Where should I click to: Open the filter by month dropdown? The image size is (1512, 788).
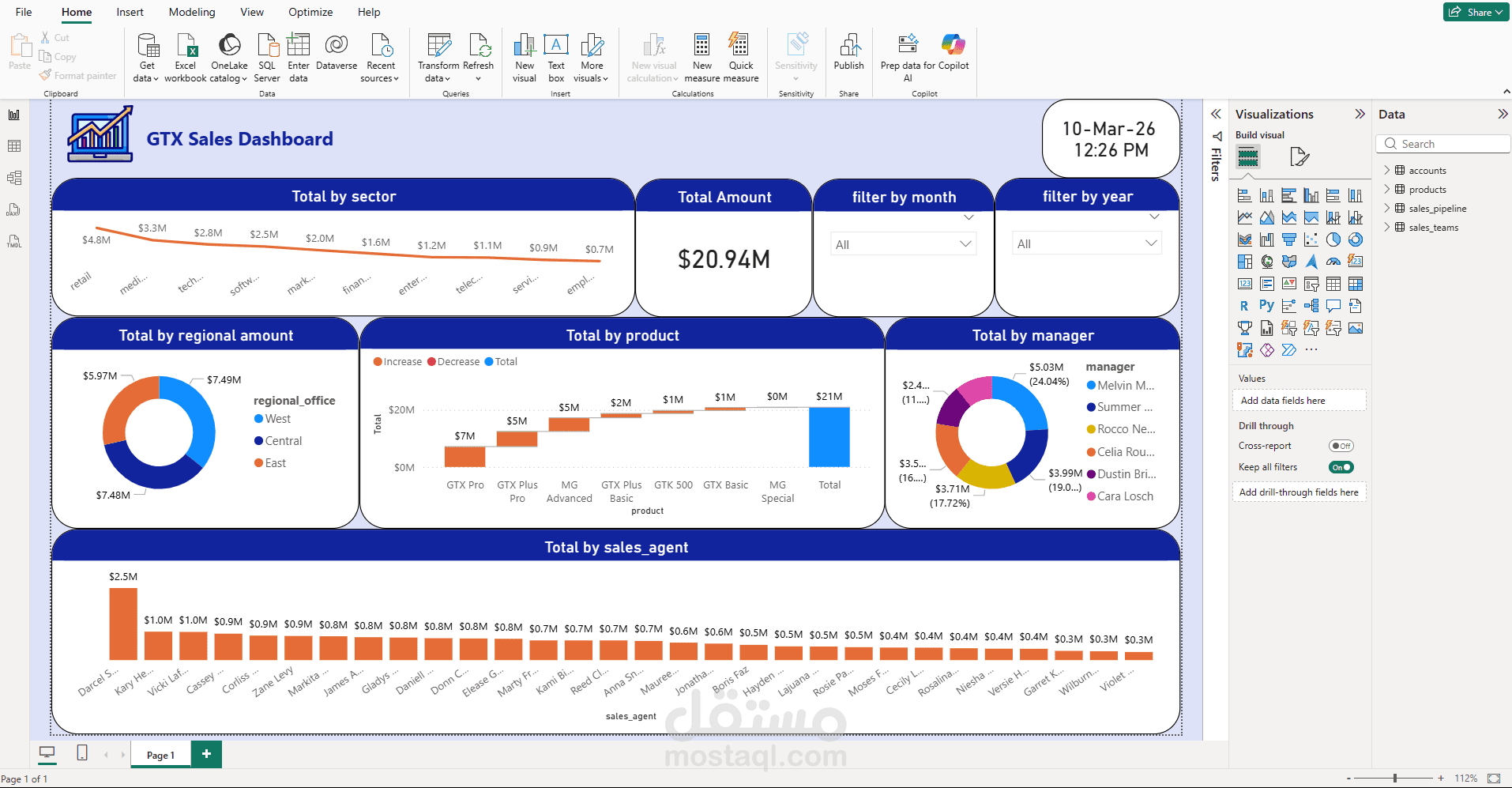[965, 243]
